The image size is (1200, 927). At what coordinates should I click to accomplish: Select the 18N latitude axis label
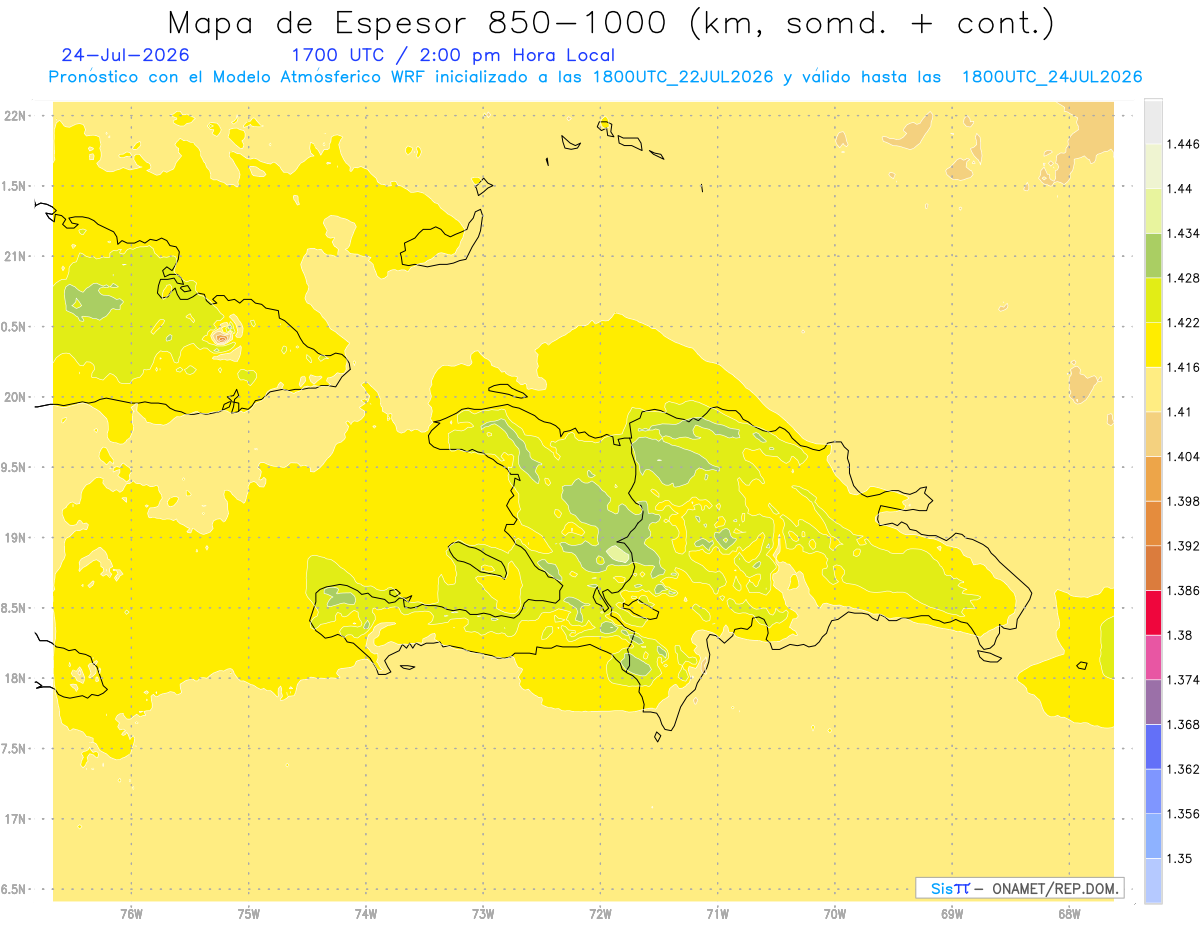coord(15,678)
